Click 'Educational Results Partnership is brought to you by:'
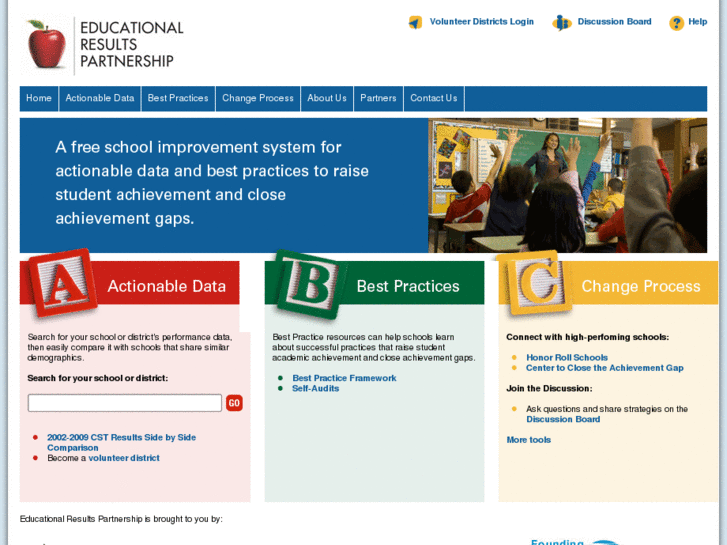 121,519
